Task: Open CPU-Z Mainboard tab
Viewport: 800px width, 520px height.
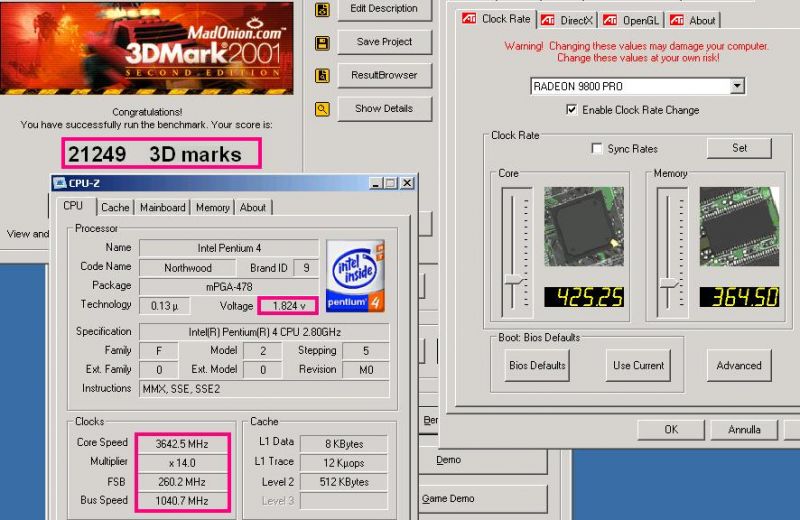Action: tap(163, 207)
